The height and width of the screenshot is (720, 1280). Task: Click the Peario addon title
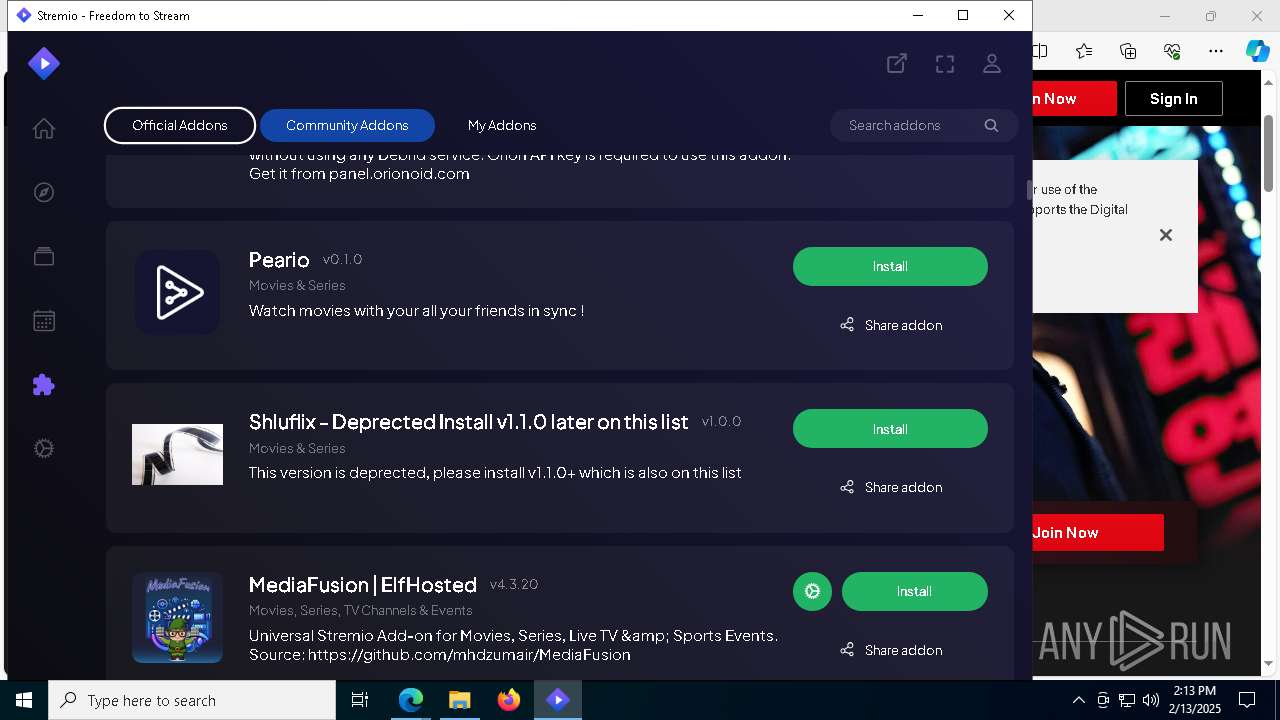pos(279,260)
